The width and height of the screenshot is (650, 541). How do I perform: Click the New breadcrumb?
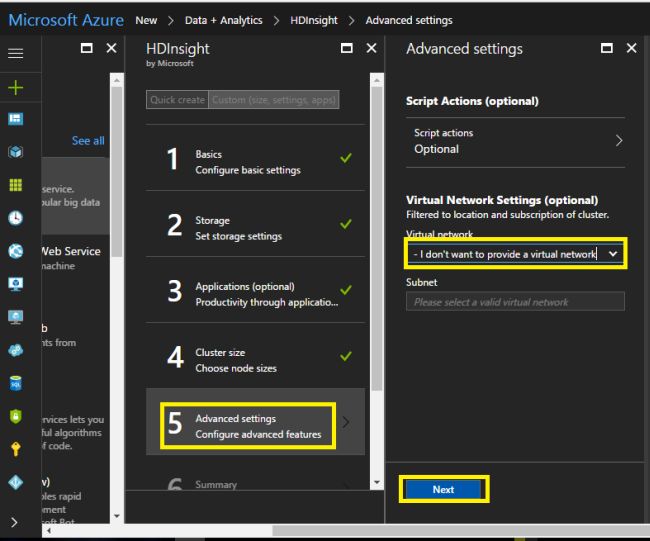(x=146, y=20)
